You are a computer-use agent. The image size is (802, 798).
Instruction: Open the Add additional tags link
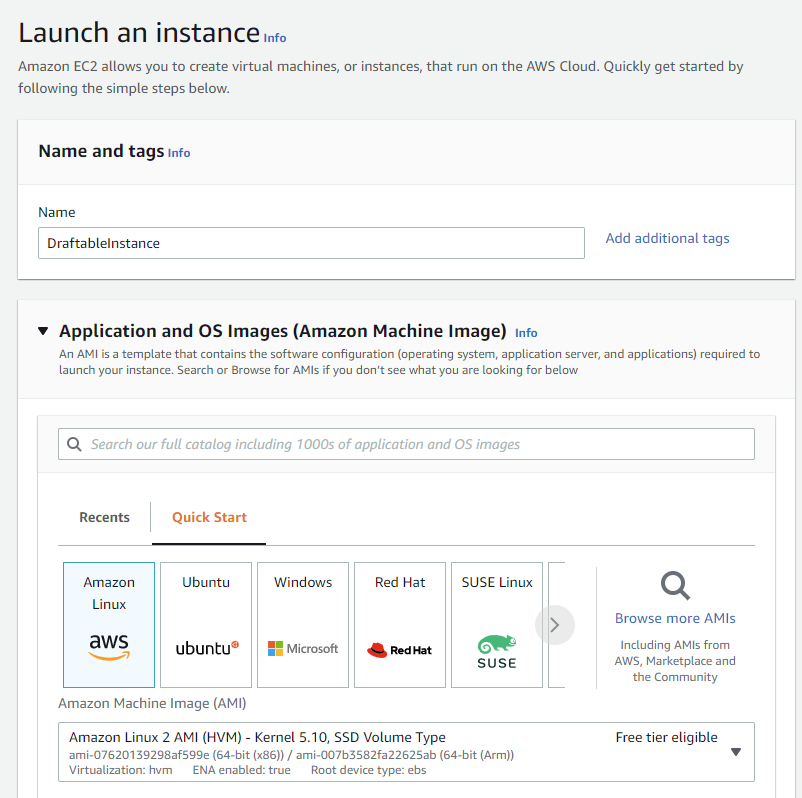point(666,238)
